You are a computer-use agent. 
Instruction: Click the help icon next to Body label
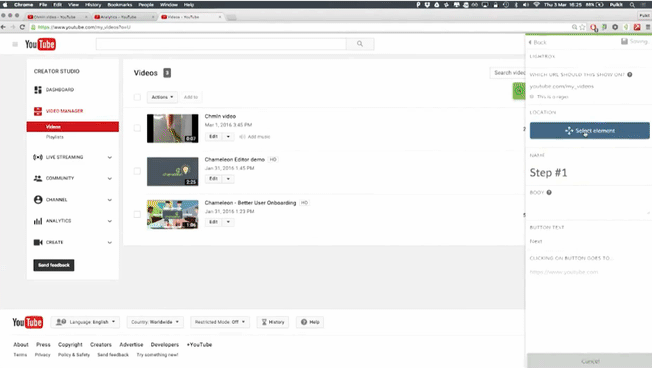549,193
